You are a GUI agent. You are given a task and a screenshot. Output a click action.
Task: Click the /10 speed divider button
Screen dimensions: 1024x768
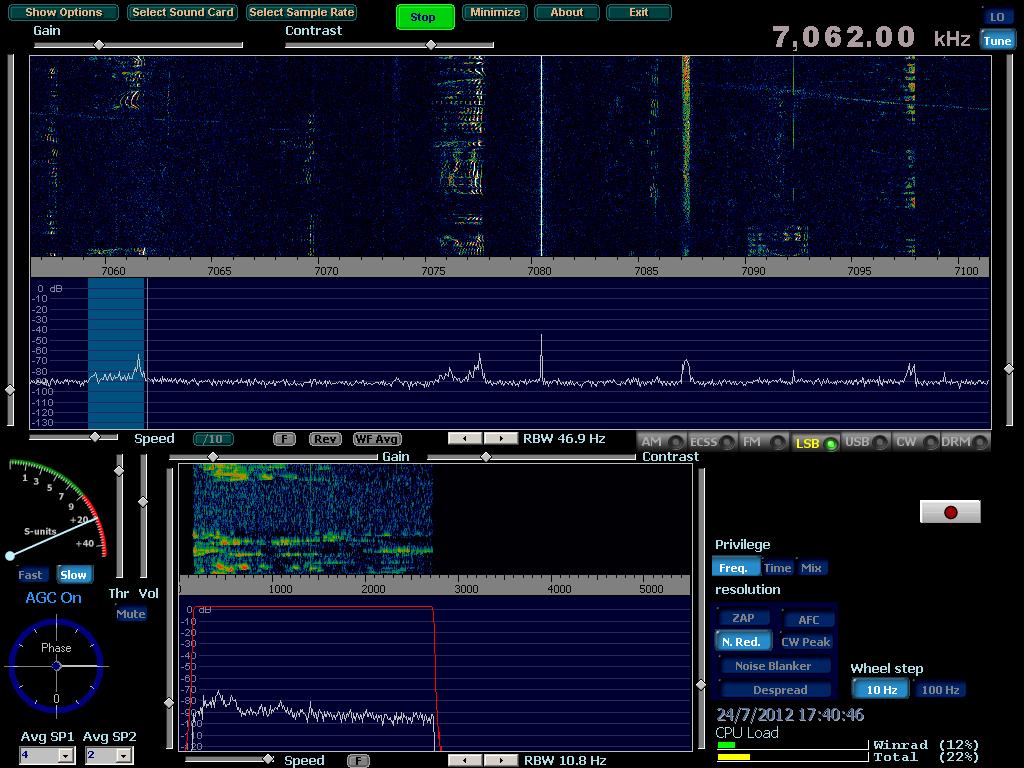(x=213, y=439)
